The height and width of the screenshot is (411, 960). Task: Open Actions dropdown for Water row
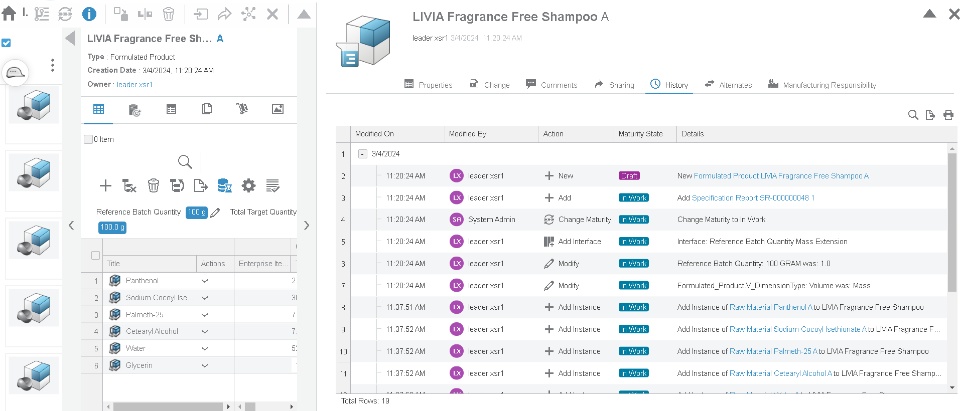206,348
